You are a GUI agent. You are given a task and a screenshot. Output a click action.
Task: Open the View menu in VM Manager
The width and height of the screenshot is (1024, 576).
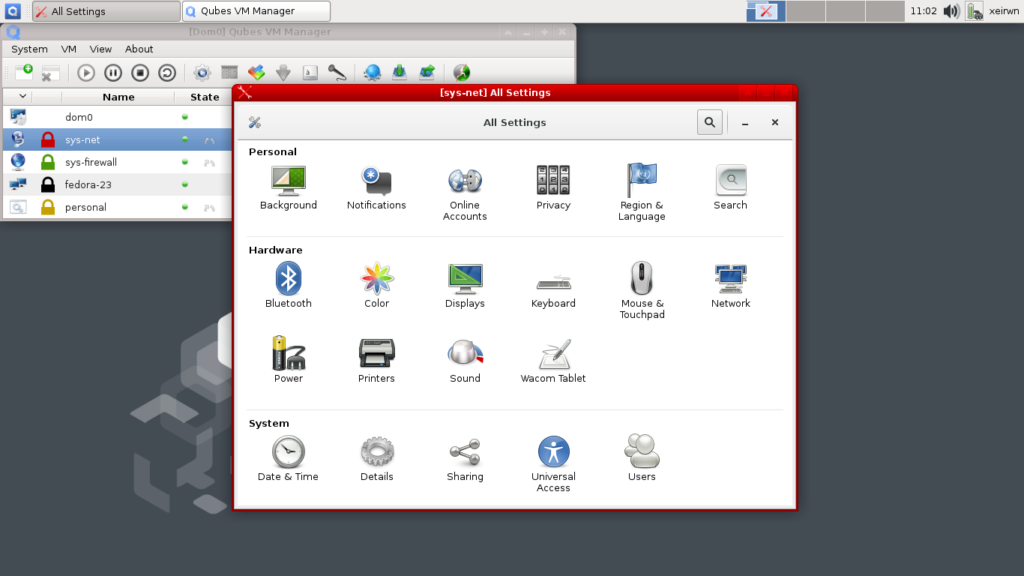(x=101, y=49)
